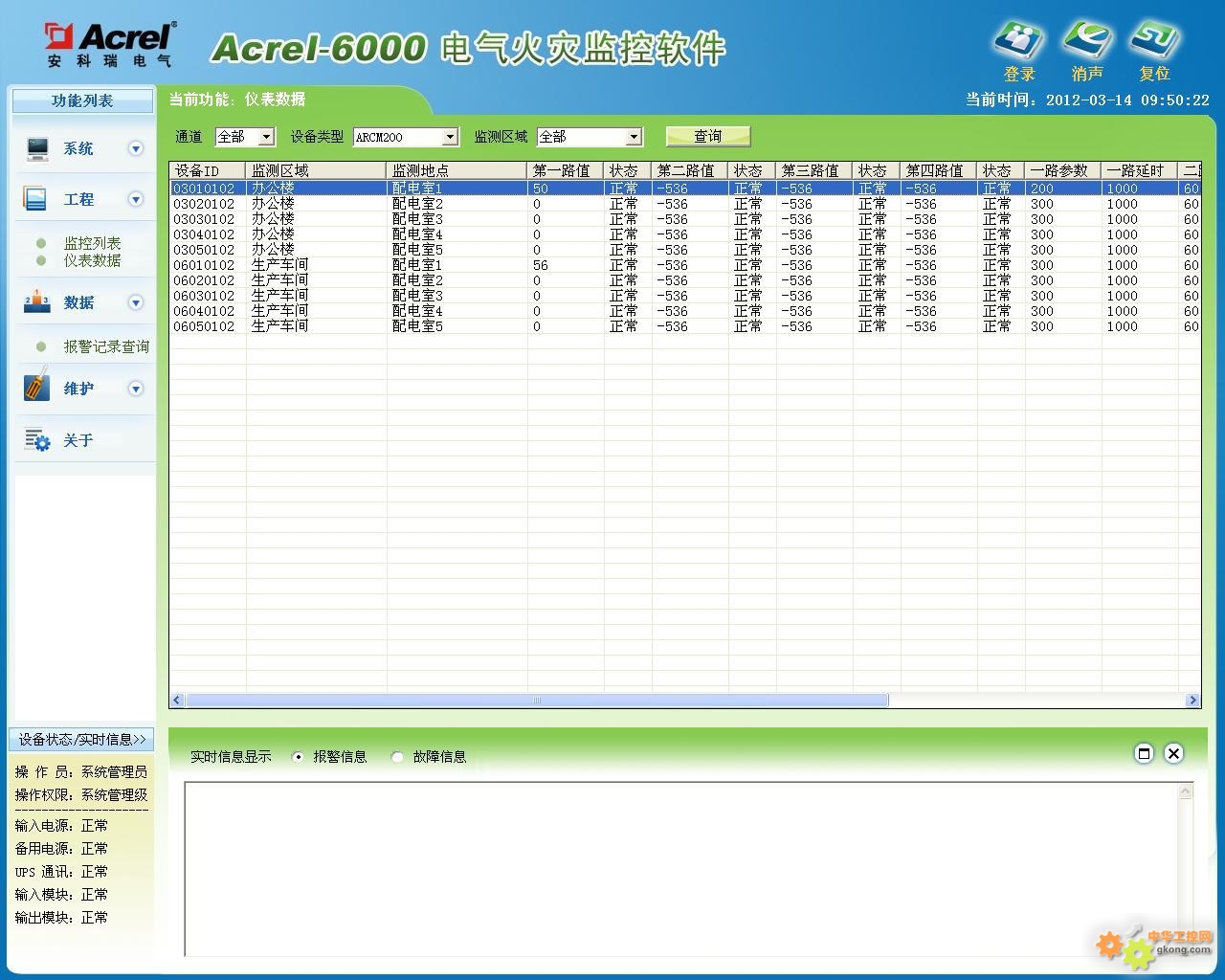Click the table's right scroll arrow
Viewport: 1225px width, 980px height.
click(x=1192, y=701)
